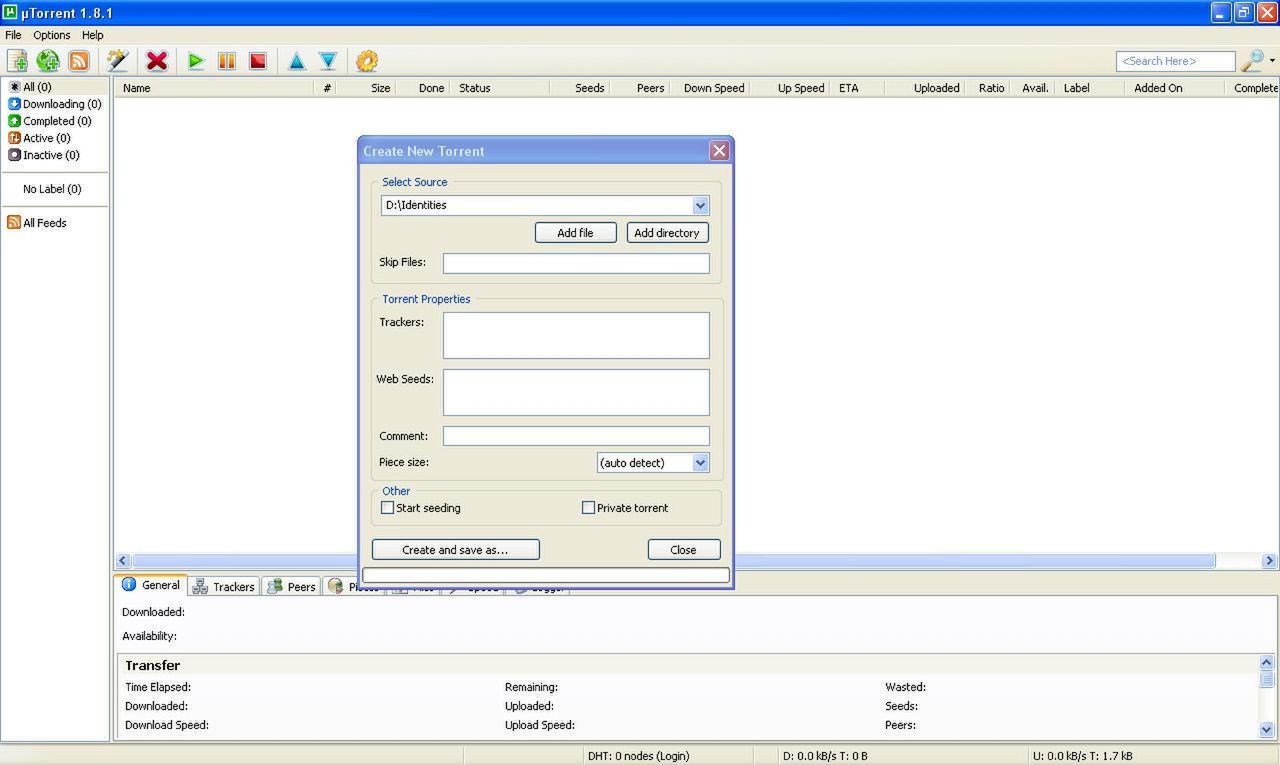The image size is (1280, 765).
Task: Click the Add file button
Action: pos(575,233)
